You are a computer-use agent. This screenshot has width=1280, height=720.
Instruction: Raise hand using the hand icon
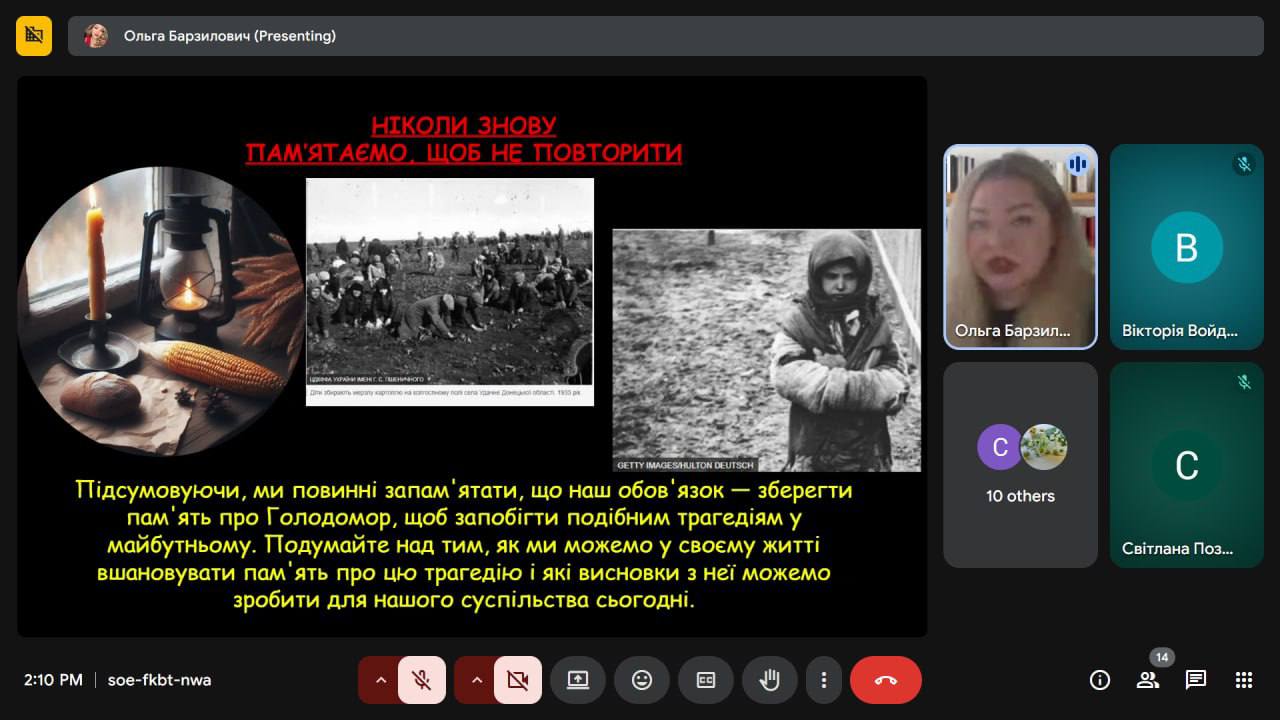click(769, 680)
